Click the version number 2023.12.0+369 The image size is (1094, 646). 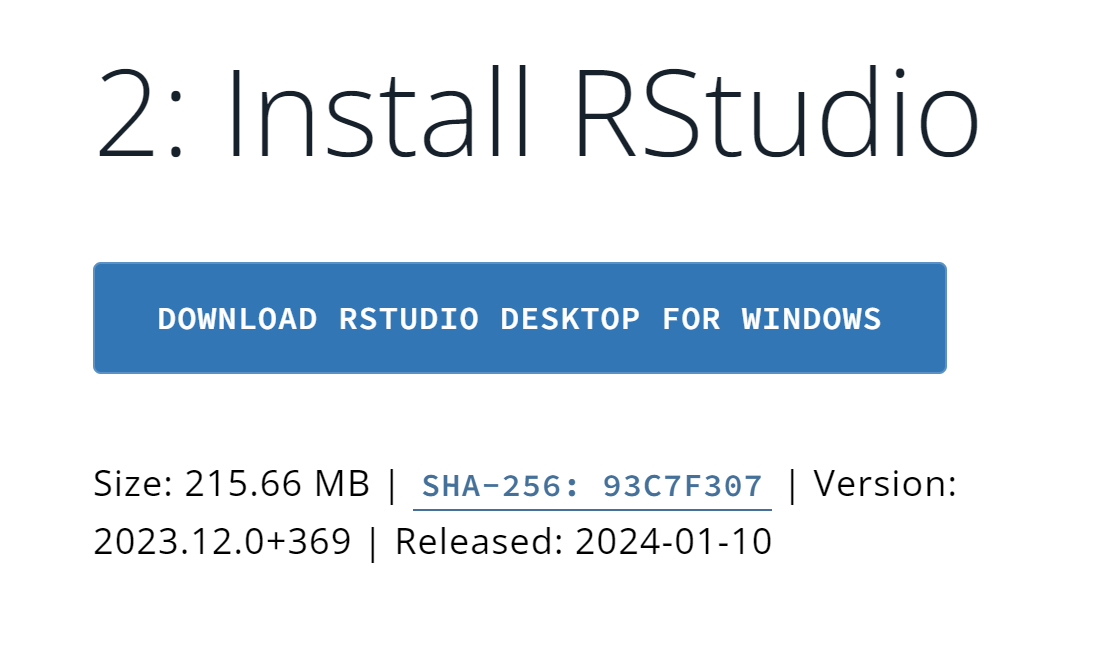coord(222,542)
